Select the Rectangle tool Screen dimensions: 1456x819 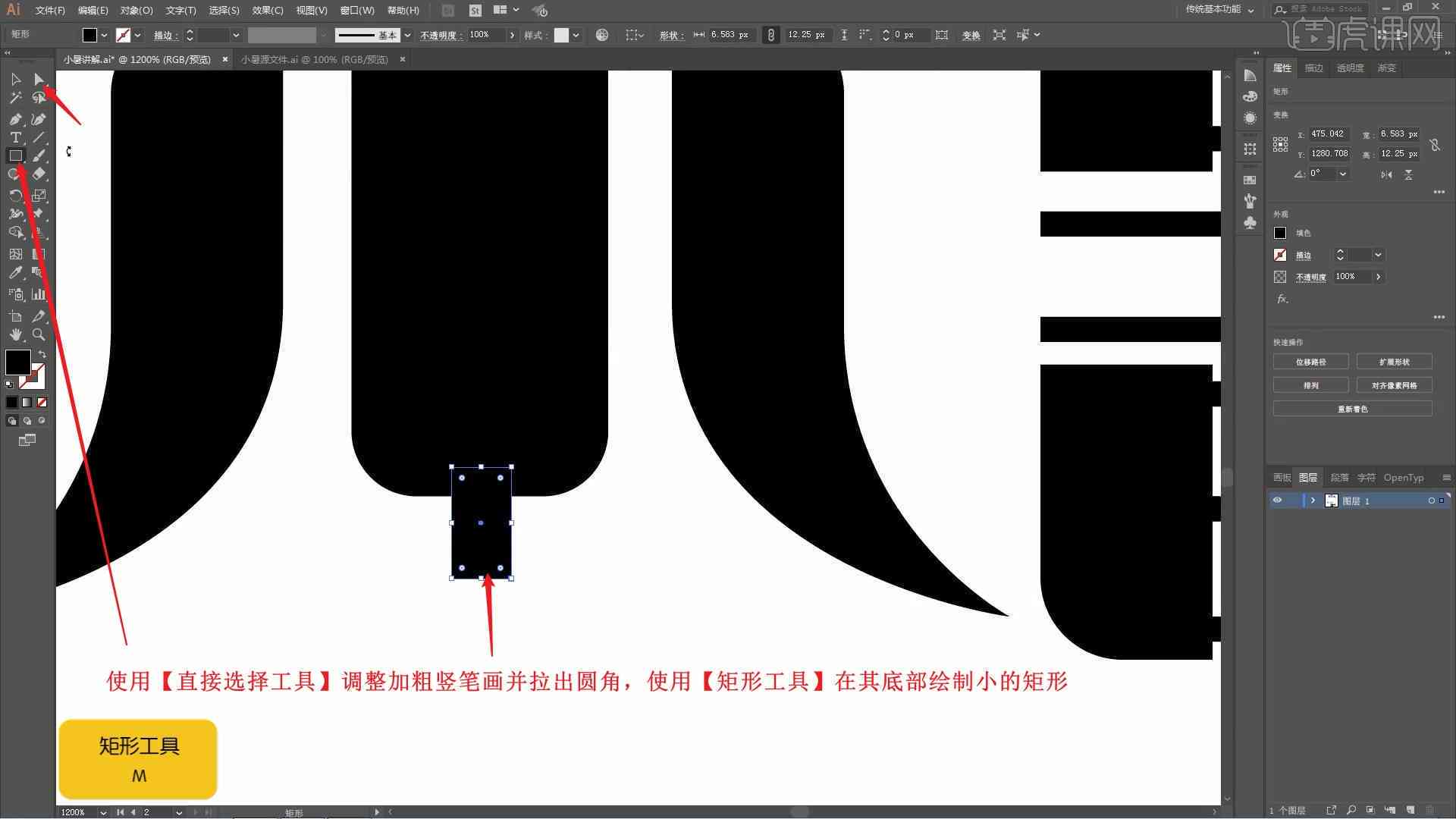[14, 155]
